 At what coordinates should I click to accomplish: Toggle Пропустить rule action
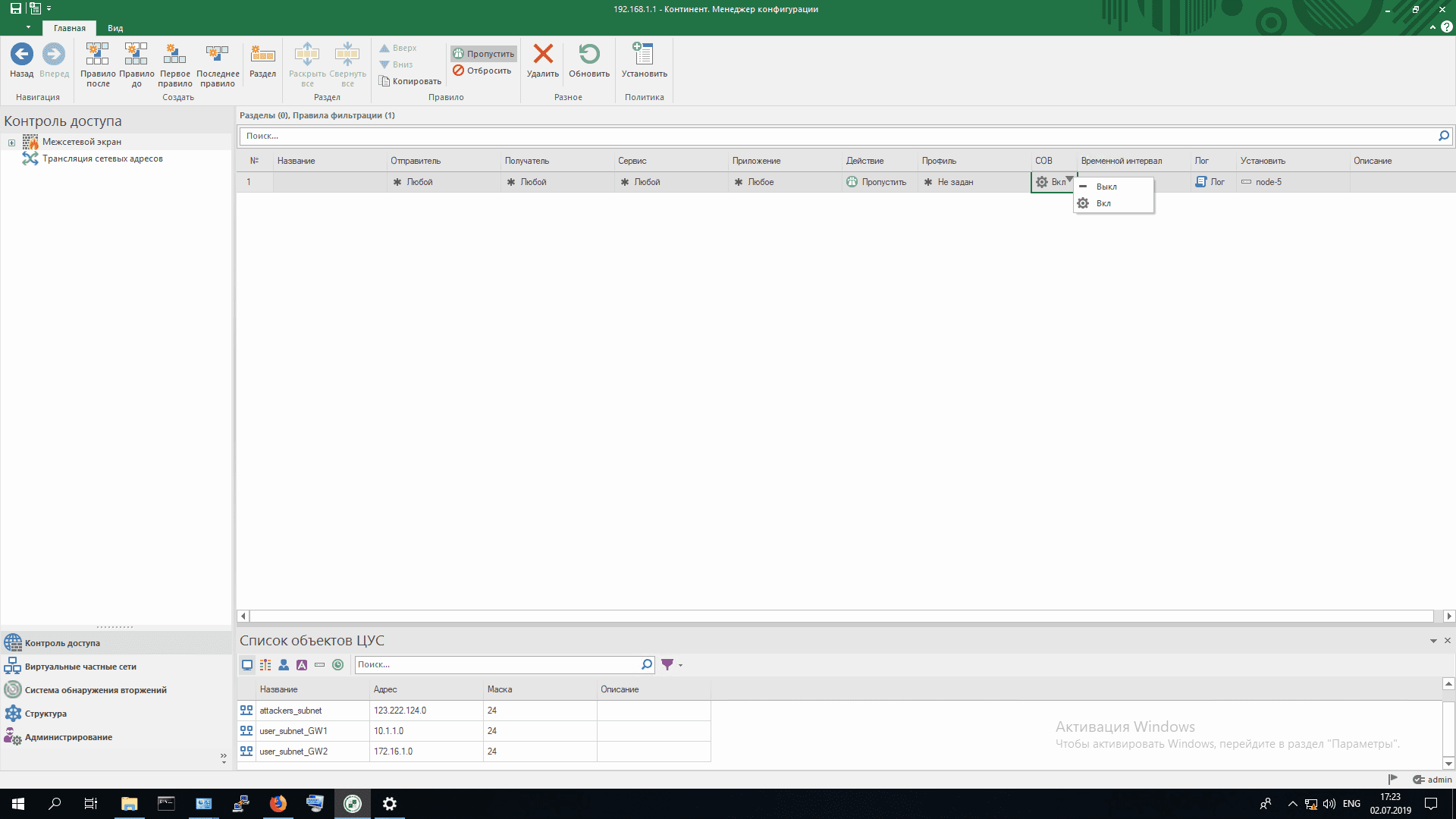coord(484,54)
